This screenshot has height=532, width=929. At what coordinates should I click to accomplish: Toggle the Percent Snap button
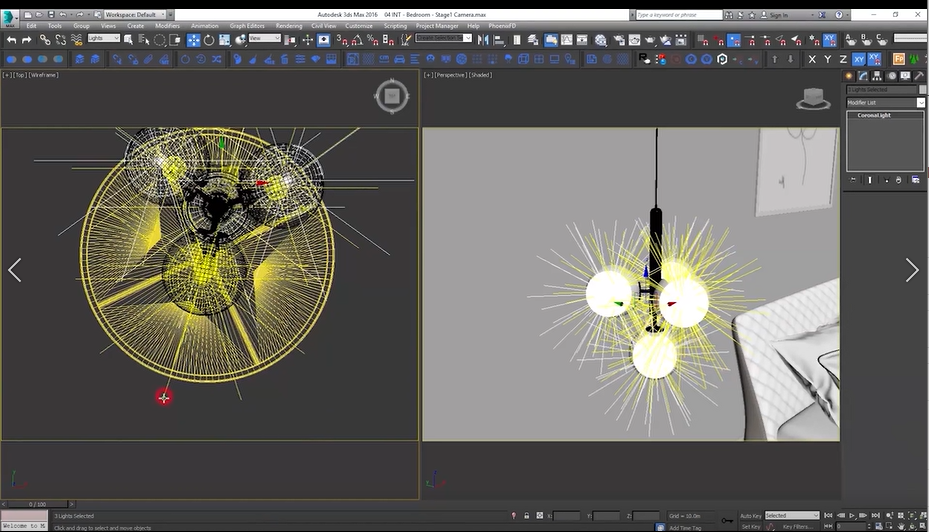tap(373, 40)
